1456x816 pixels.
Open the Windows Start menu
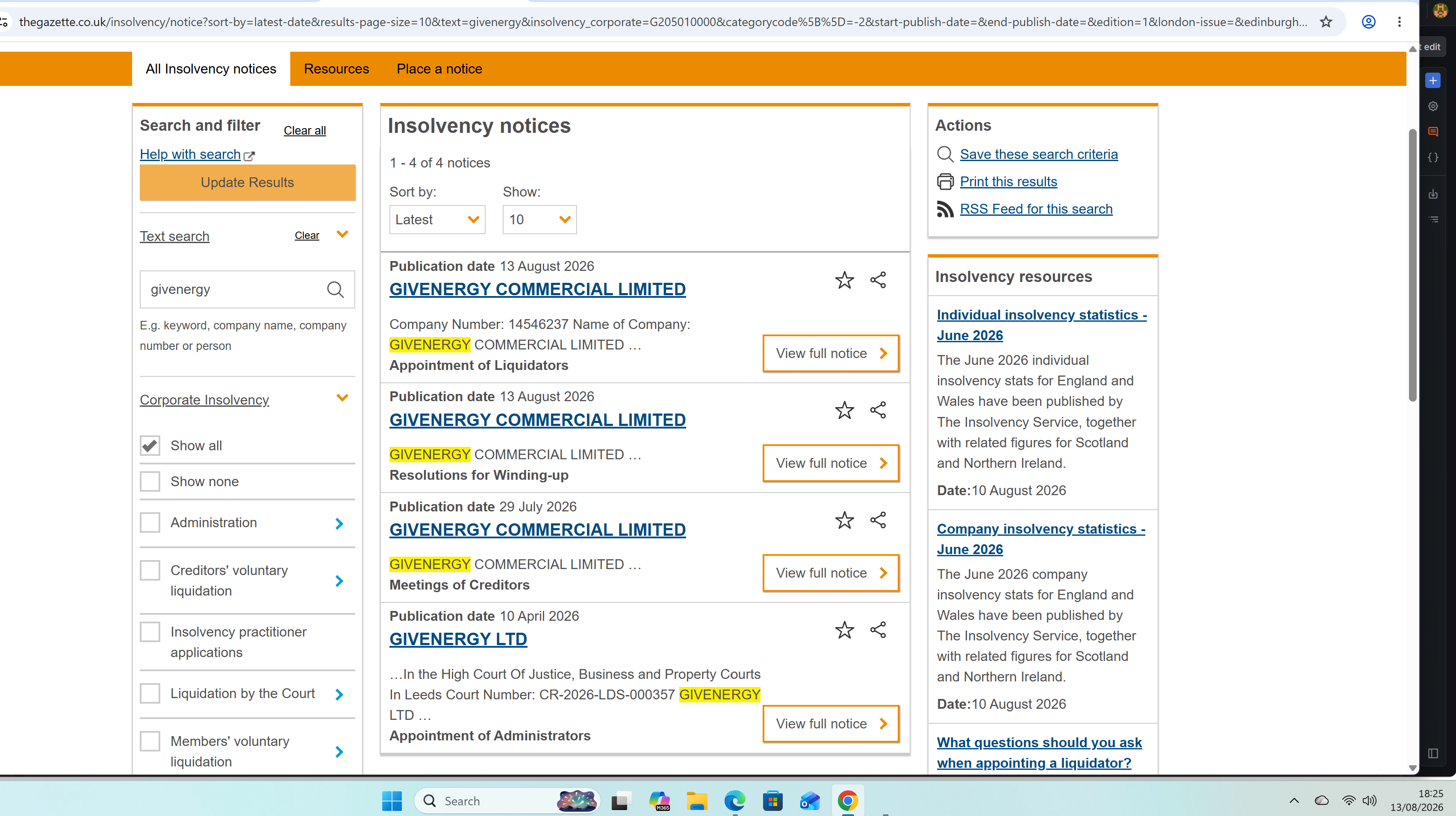[392, 801]
